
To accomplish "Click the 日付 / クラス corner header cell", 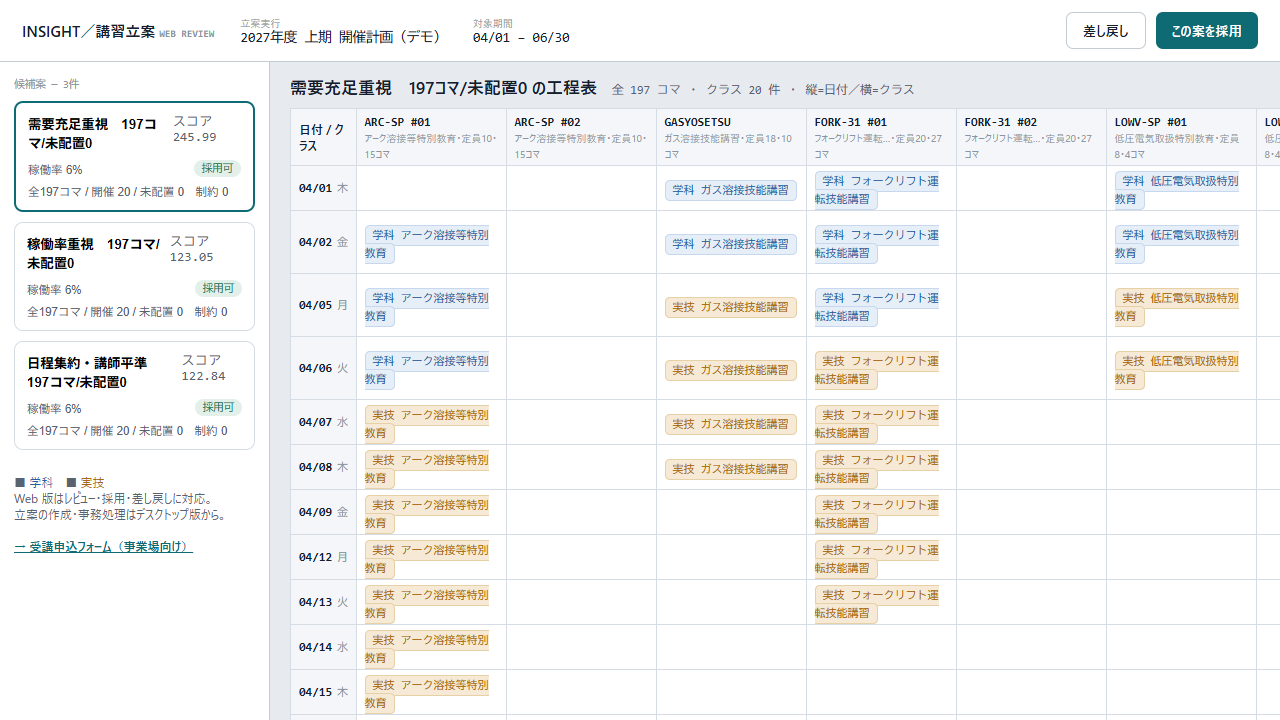I will pos(323,137).
